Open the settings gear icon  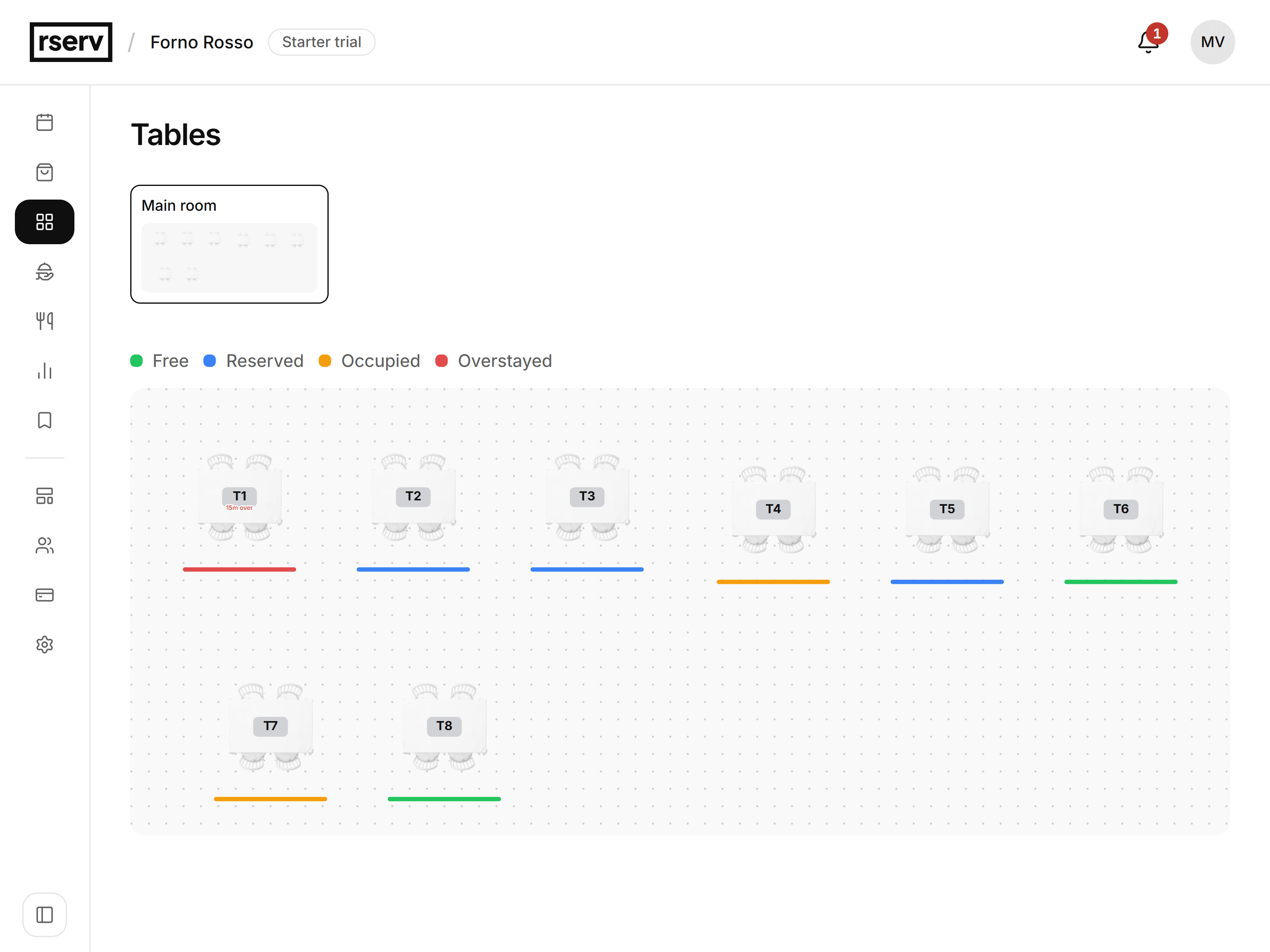(44, 645)
